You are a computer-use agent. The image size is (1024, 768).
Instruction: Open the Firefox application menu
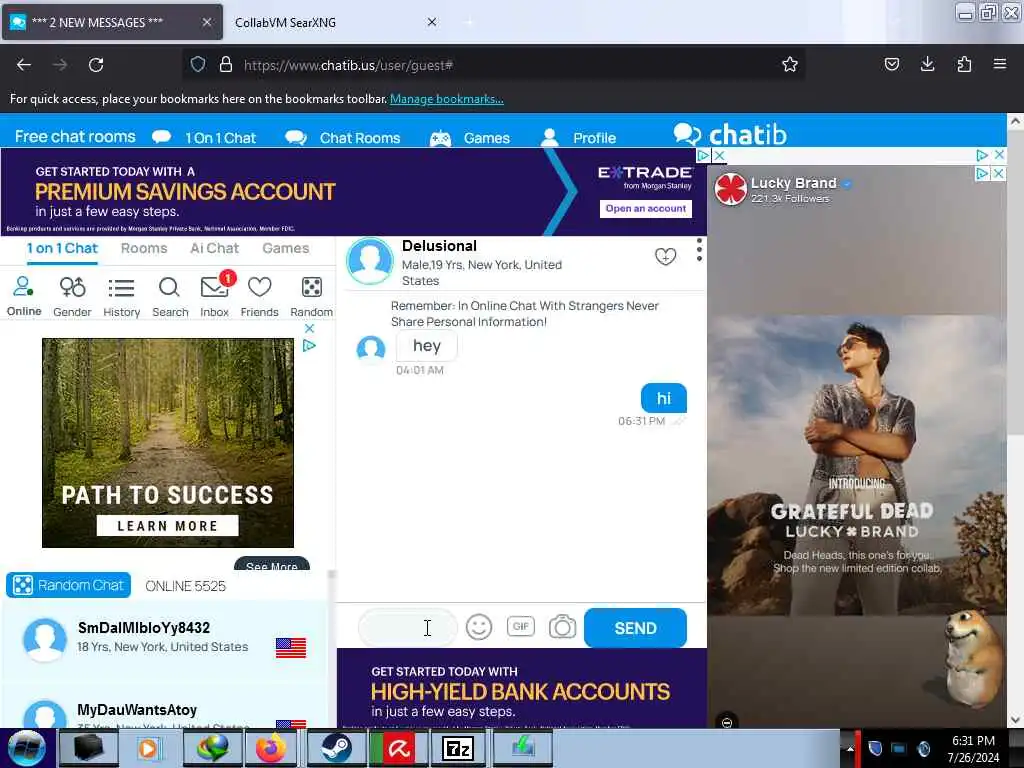click(999, 64)
